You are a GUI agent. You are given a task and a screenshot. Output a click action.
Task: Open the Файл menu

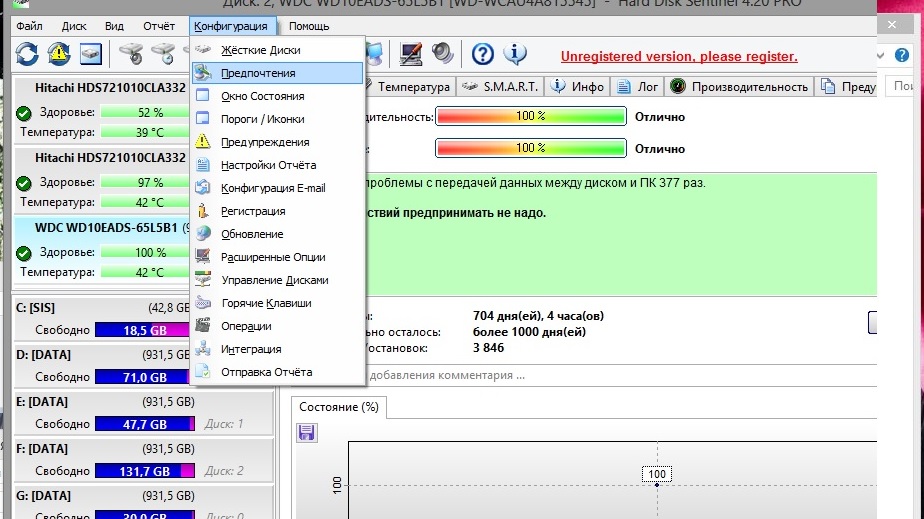click(x=29, y=26)
